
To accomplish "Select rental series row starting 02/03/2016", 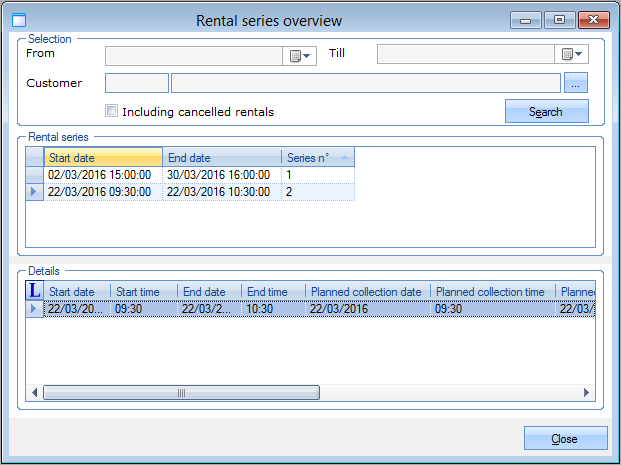I will (x=100, y=175).
